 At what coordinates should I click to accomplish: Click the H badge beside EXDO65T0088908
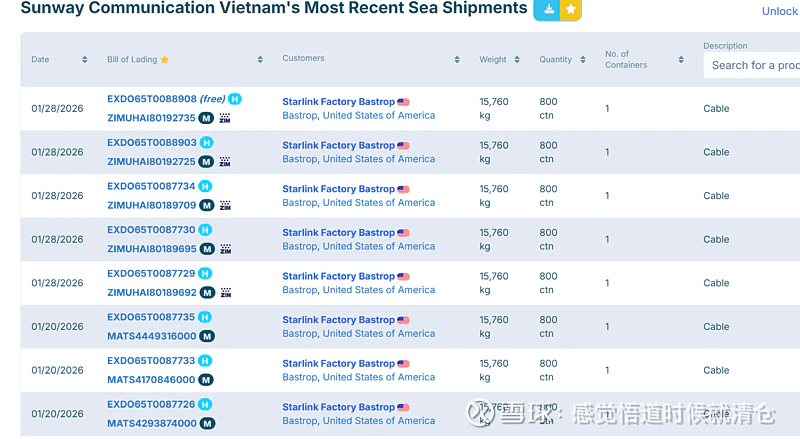(235, 99)
